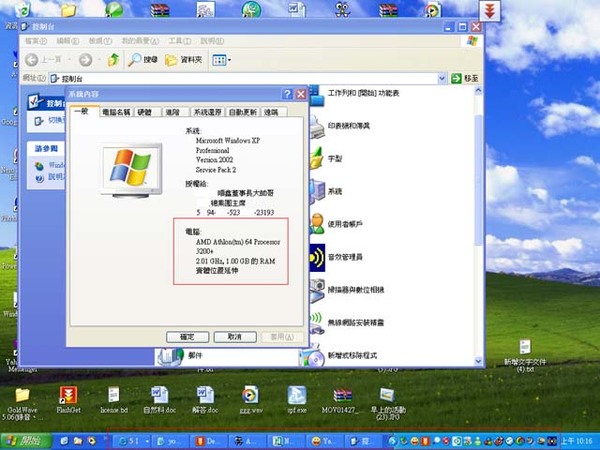Viewport: 600px width, 450px height.
Task: Select 早上的活動(23).JPG on desktop
Action: pyautogui.click(x=388, y=404)
